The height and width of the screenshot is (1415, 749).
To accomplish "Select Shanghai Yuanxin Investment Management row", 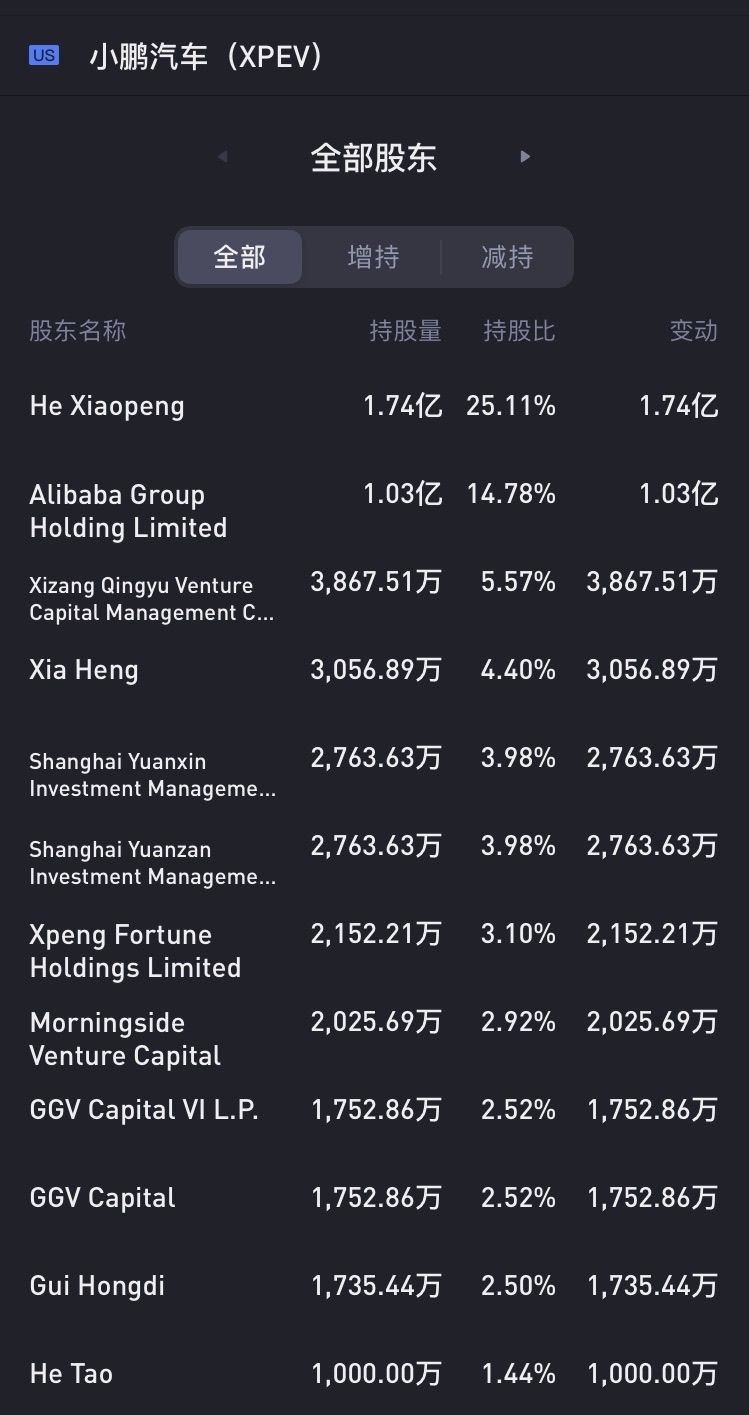I will click(152, 775).
